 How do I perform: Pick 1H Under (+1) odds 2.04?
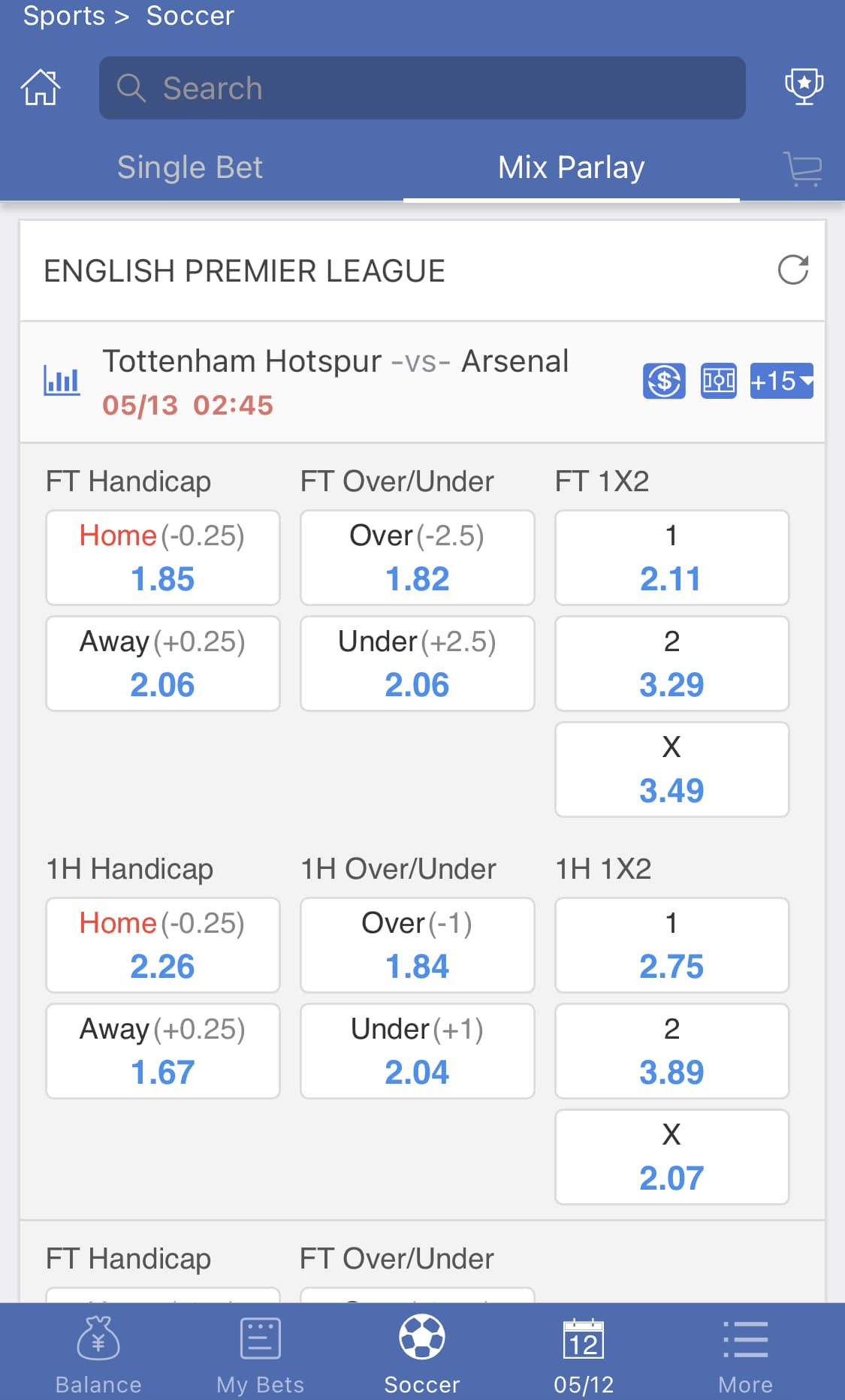418,1051
